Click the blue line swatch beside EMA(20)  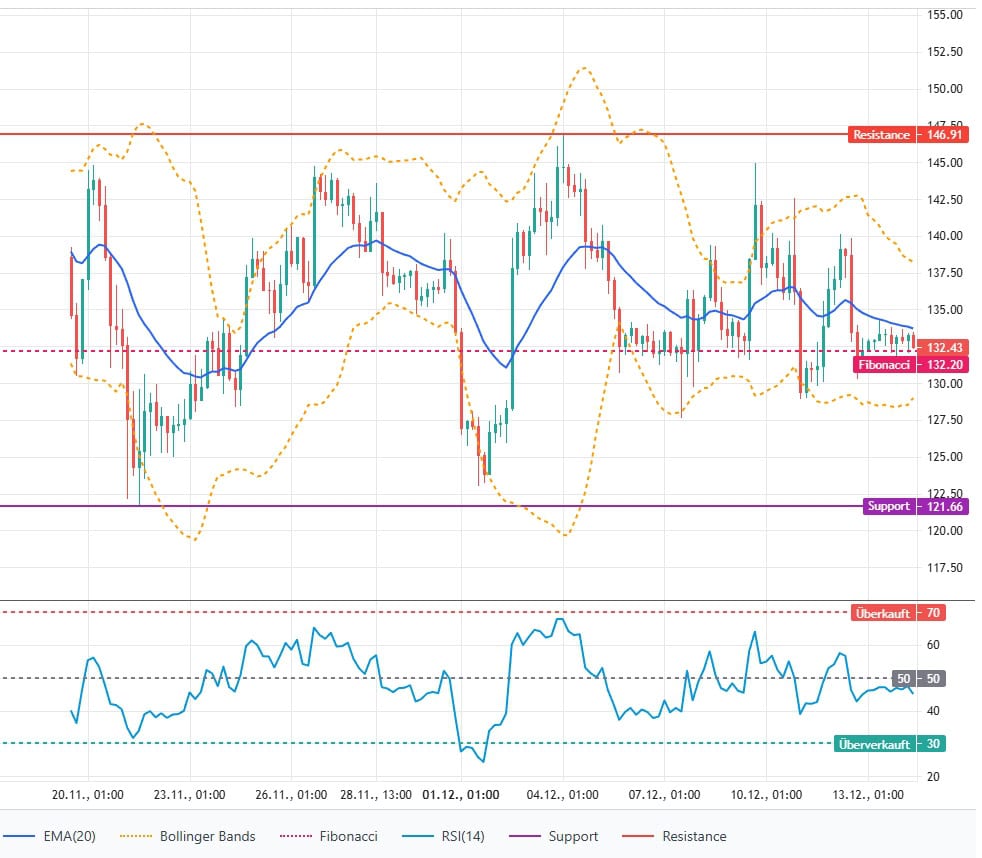click(24, 836)
